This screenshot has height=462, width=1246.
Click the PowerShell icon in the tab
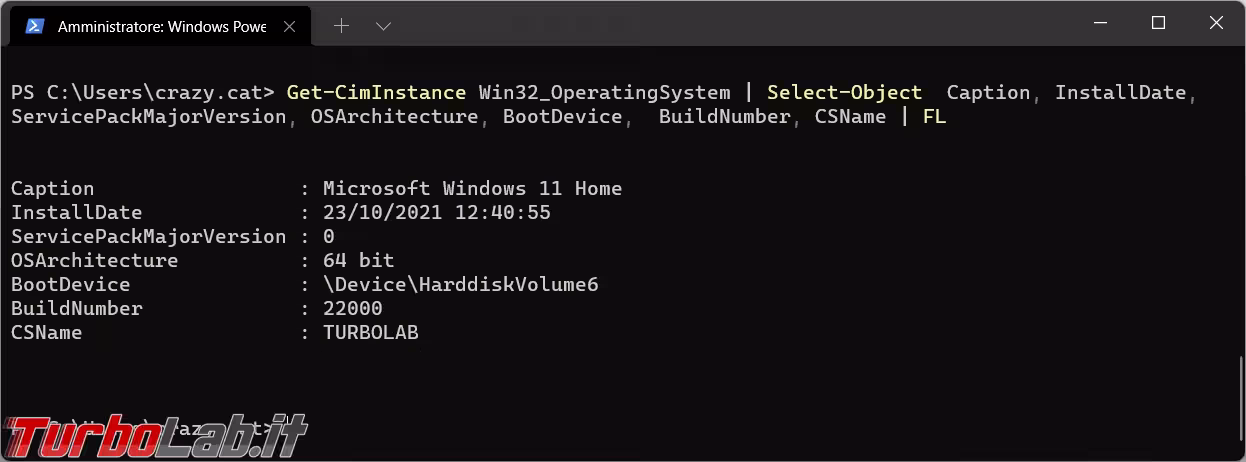click(x=34, y=27)
